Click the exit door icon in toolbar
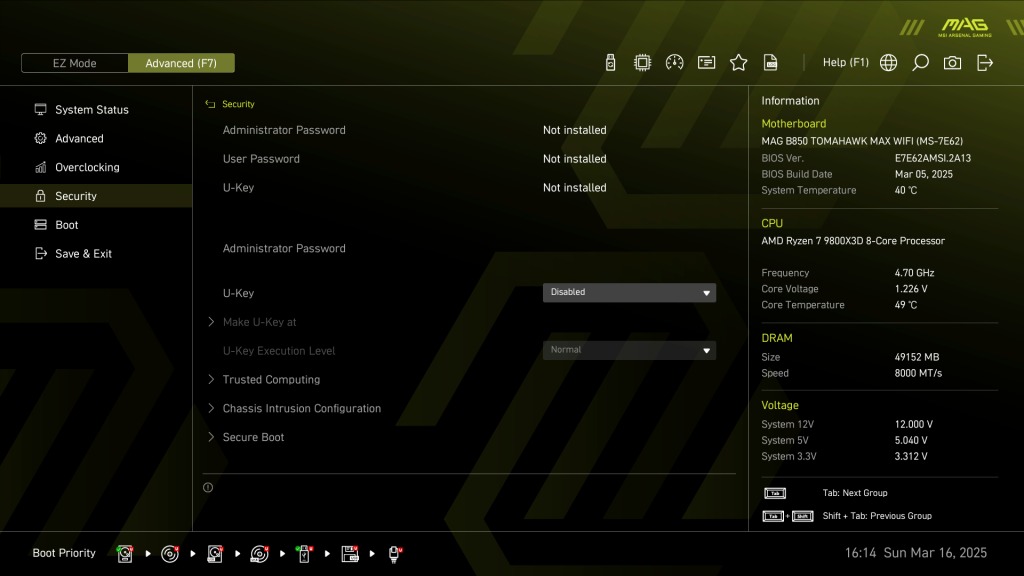The height and width of the screenshot is (576, 1024). (x=984, y=63)
